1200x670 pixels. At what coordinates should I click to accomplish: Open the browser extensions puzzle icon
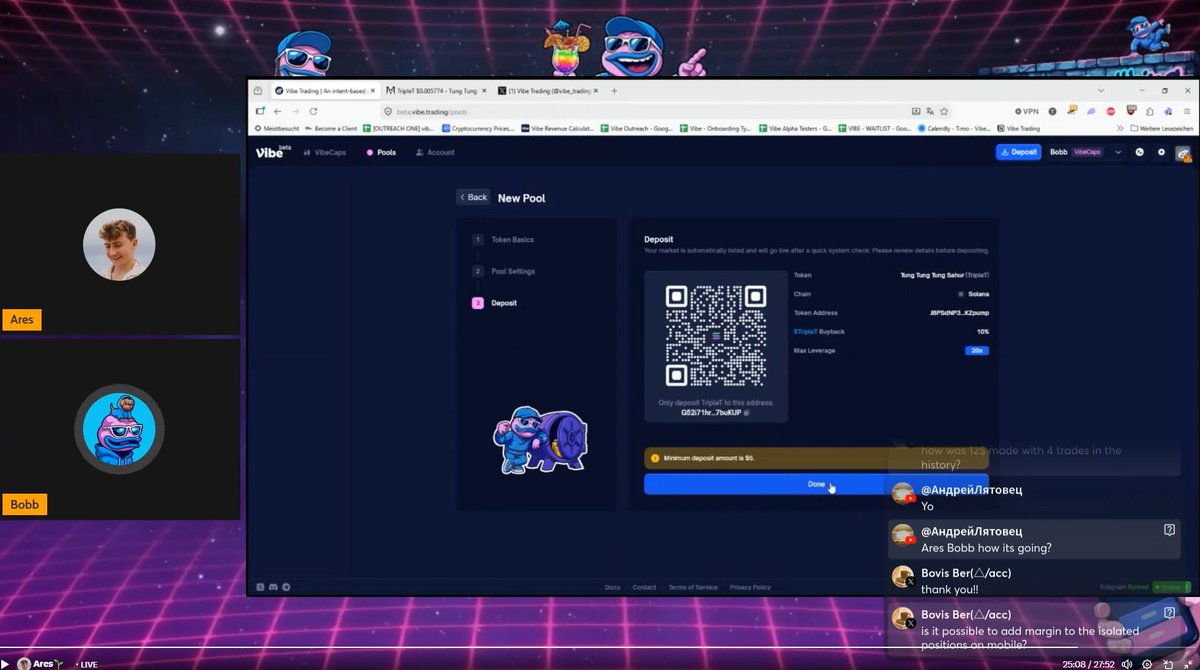pos(1150,111)
